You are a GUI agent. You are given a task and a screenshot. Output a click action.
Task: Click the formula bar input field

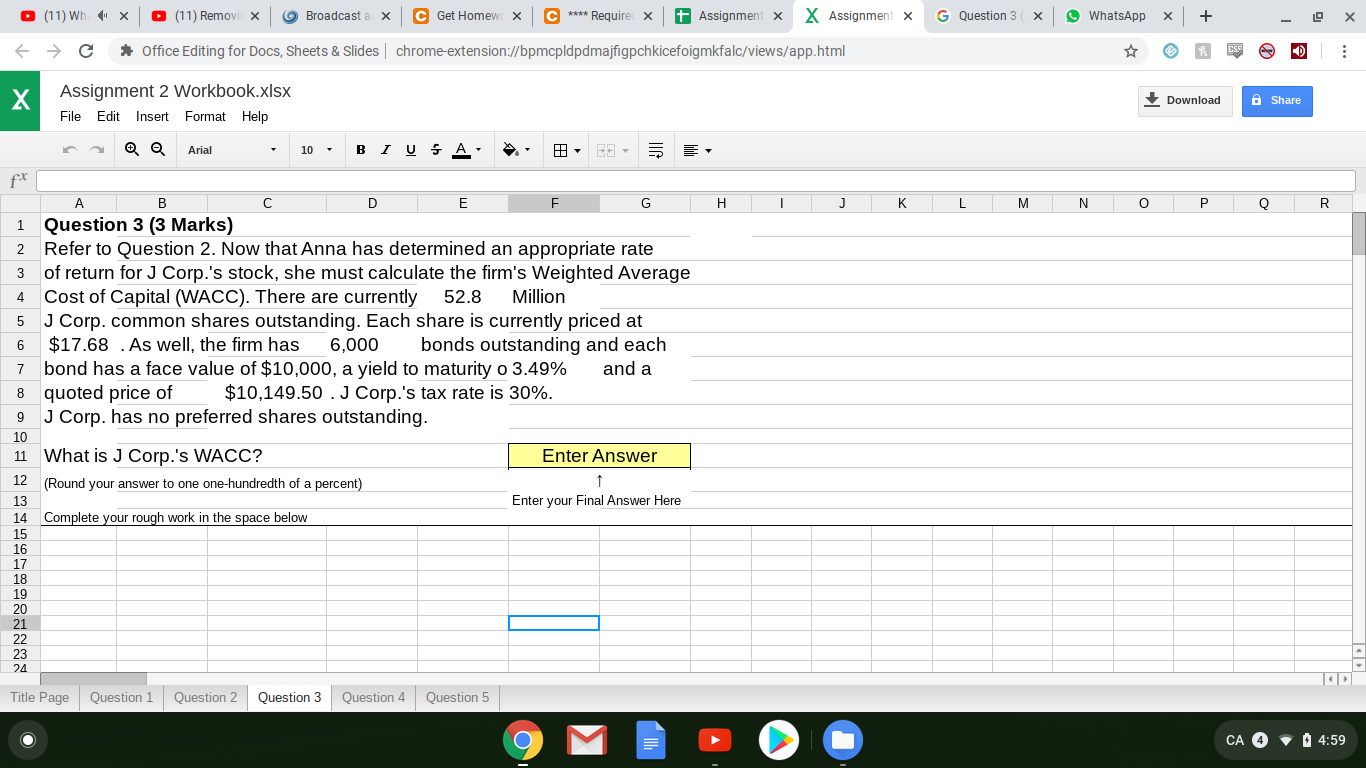pos(695,180)
